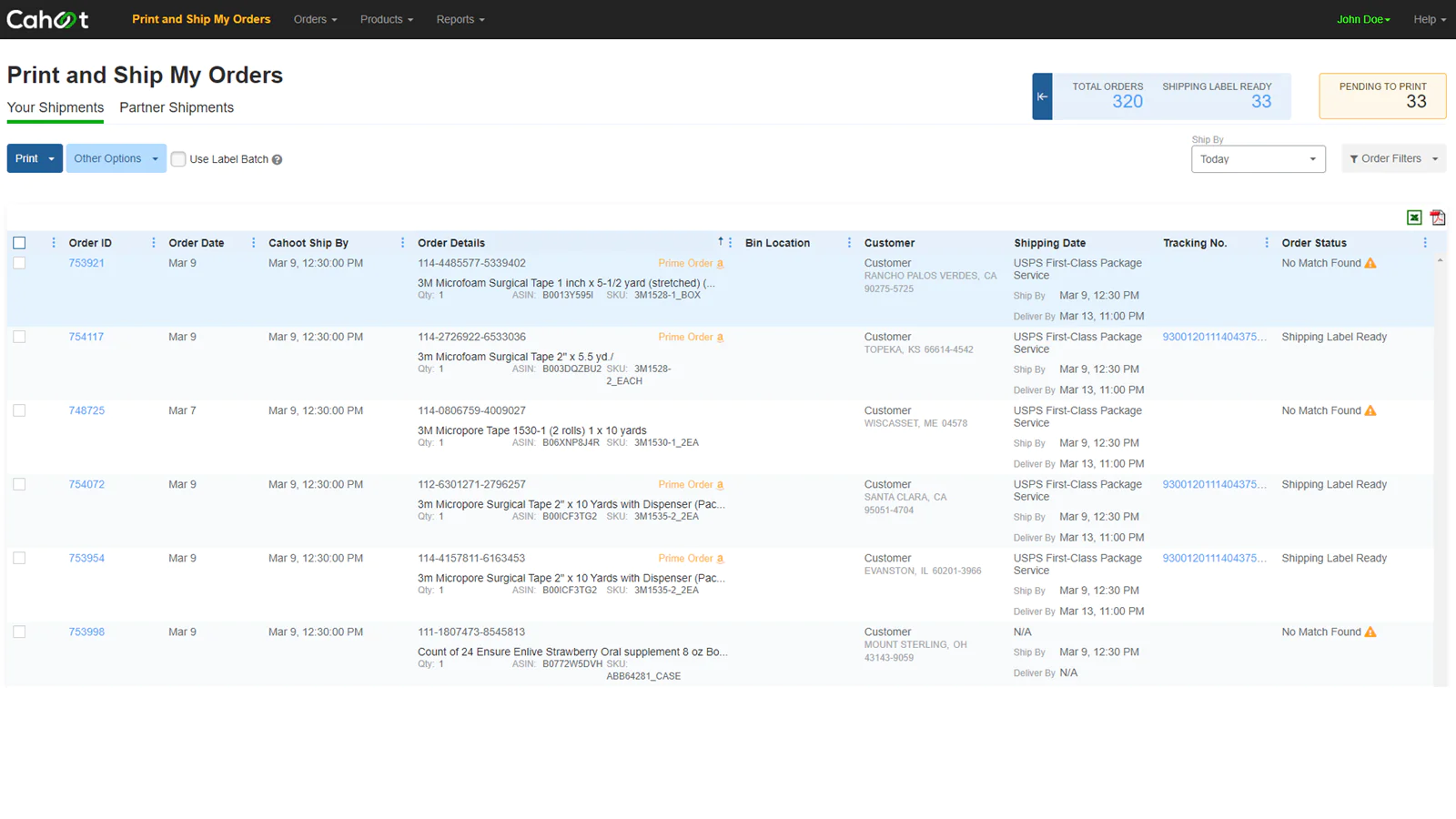Enable Use Label Batch checkbox
This screenshot has height=819, width=1456.
pyautogui.click(x=178, y=159)
